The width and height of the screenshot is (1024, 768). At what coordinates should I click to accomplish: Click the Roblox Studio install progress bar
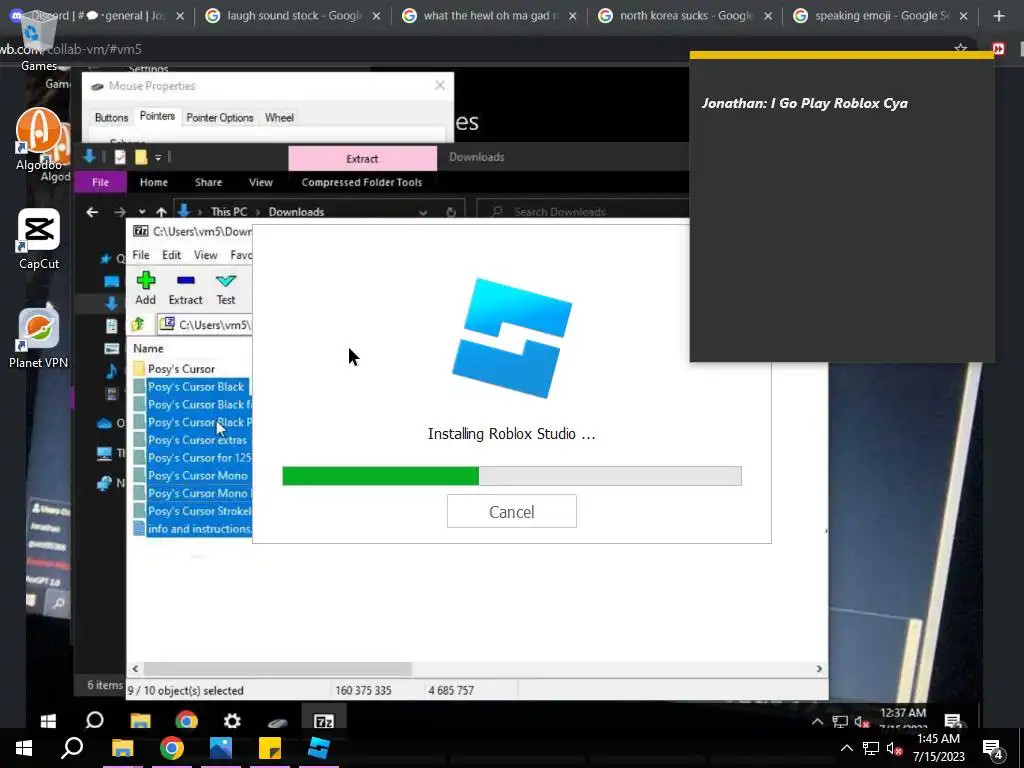[x=511, y=475]
